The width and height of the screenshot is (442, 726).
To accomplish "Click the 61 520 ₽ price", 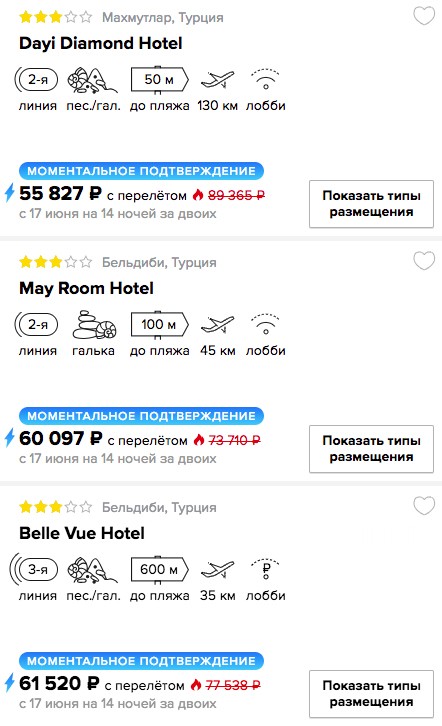I will [x=59, y=683].
